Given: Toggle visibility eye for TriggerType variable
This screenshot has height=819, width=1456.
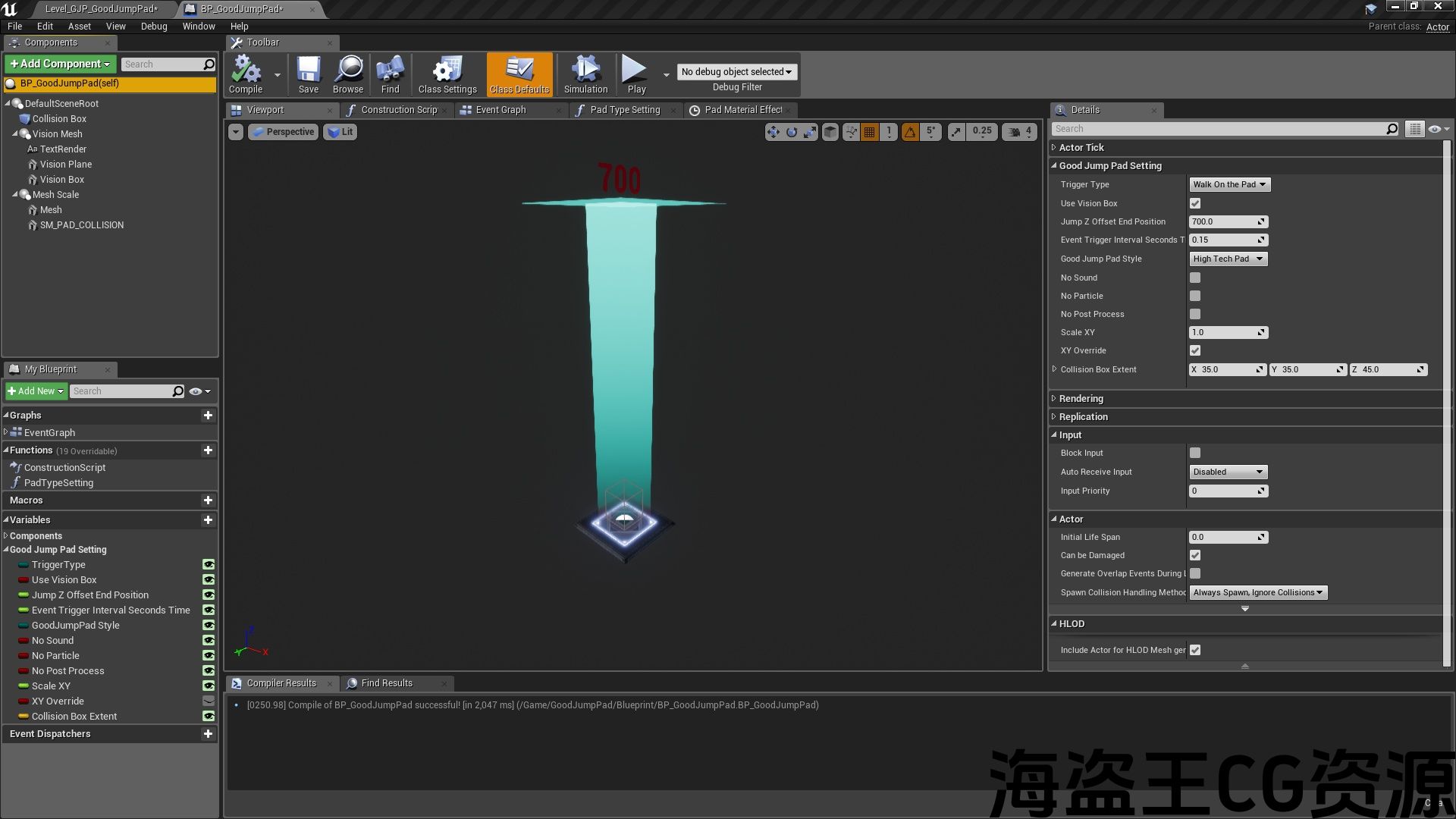Looking at the screenshot, I should [x=209, y=565].
